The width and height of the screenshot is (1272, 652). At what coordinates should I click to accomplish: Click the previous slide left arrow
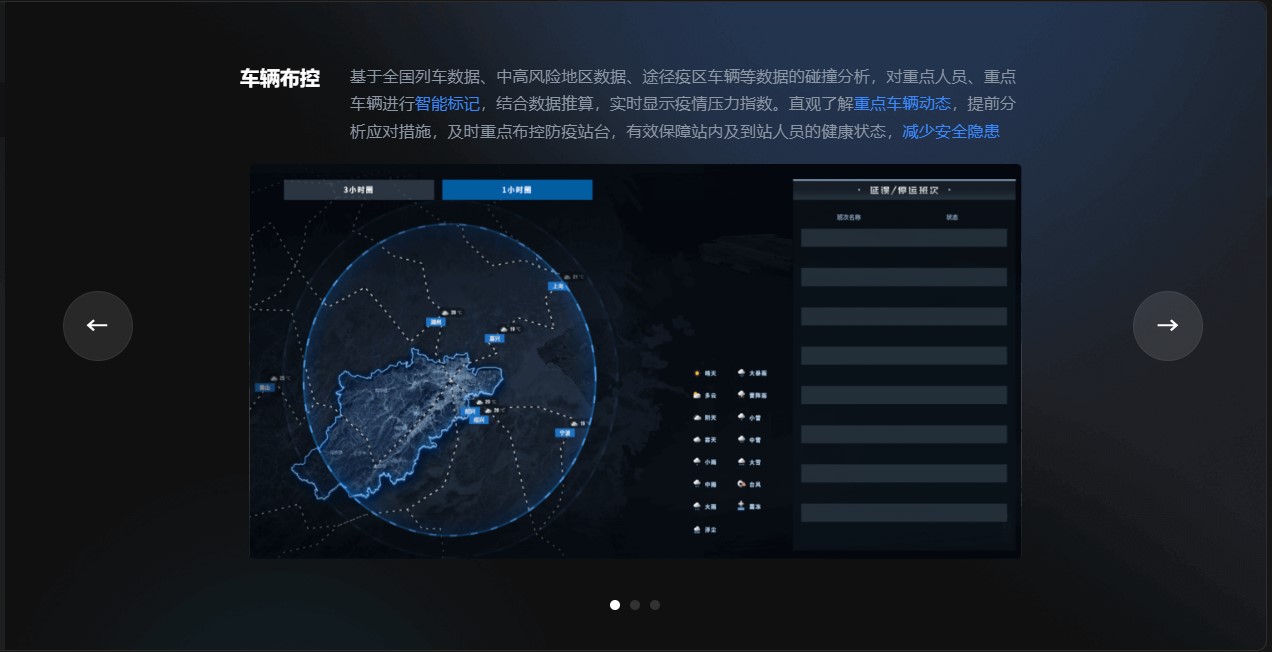(97, 325)
